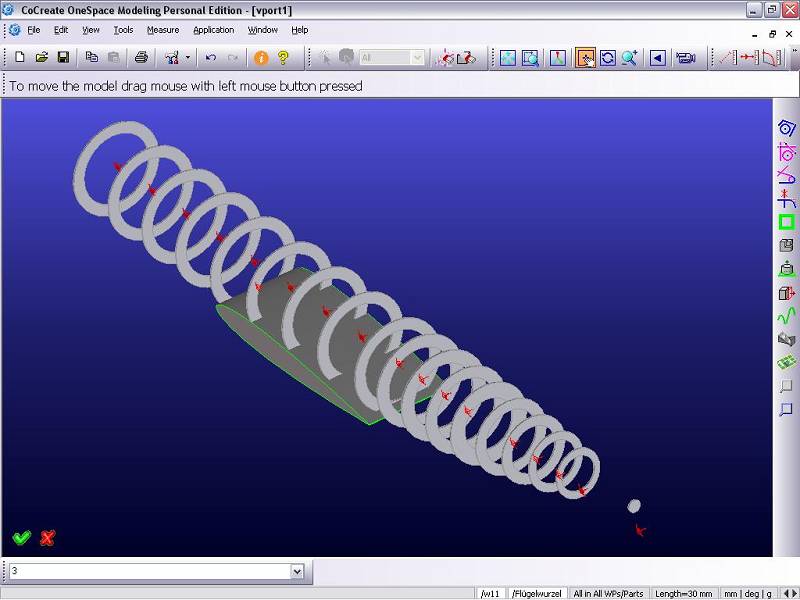Click the command input text field
Screen dimensions: 800x600
click(x=150, y=571)
